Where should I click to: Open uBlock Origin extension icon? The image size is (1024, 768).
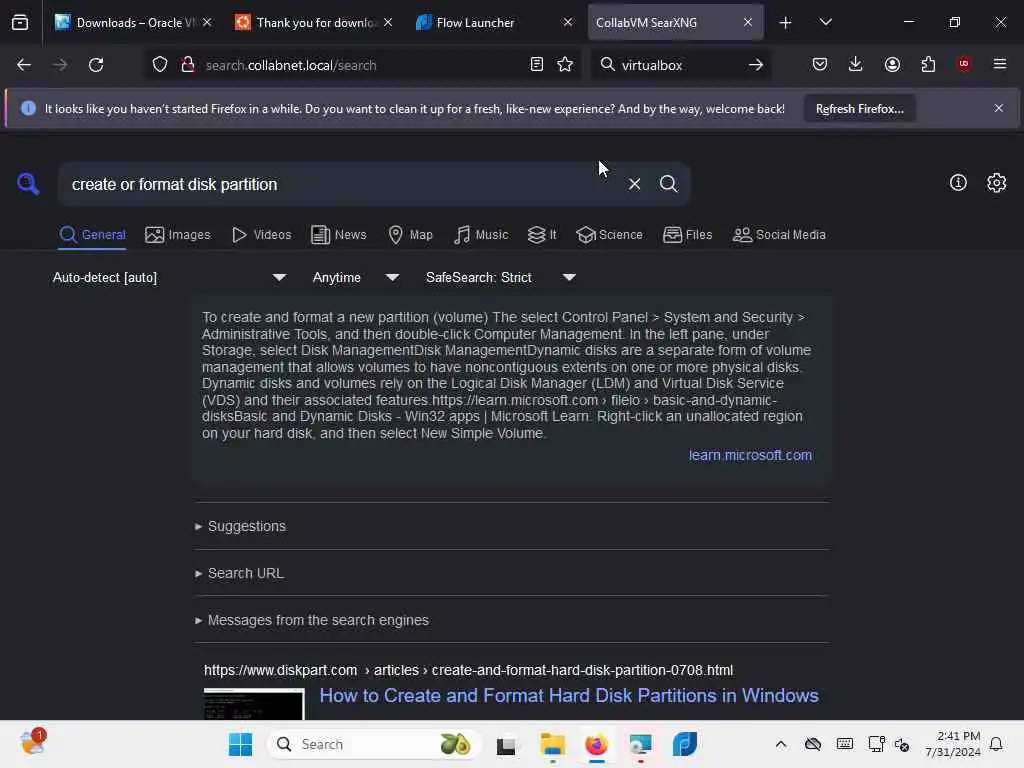[964, 64]
